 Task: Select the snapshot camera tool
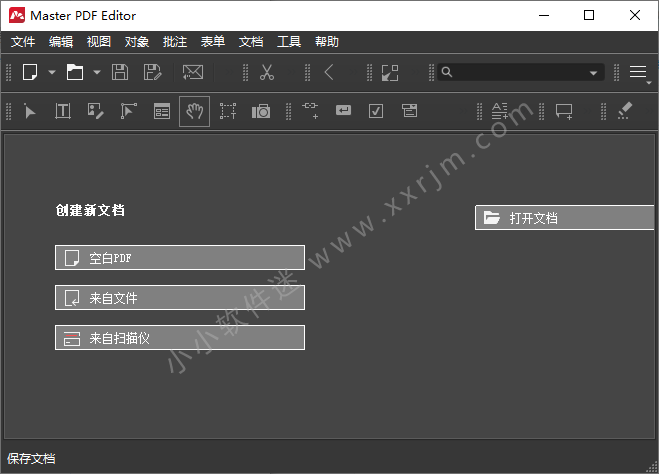261,111
